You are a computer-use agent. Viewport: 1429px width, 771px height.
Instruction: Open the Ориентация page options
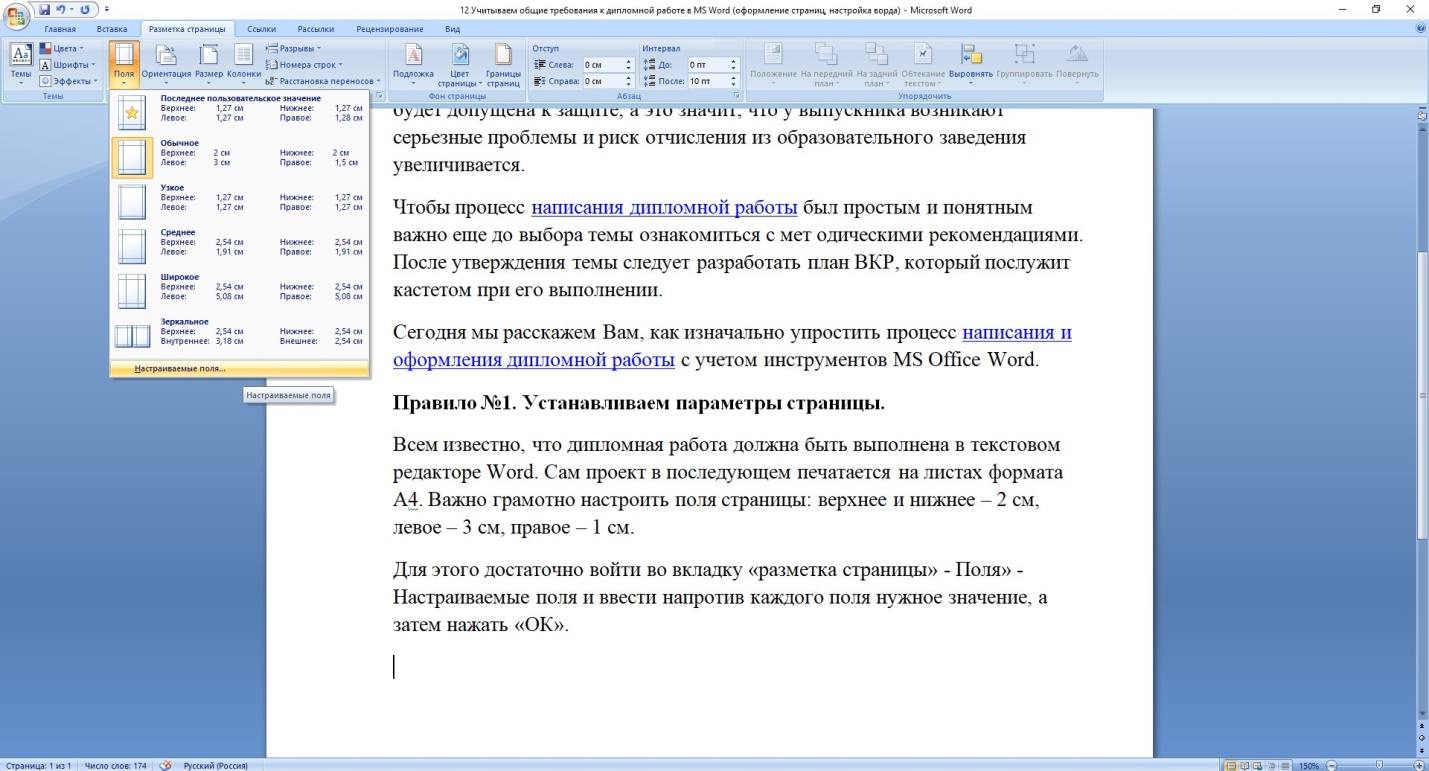166,64
